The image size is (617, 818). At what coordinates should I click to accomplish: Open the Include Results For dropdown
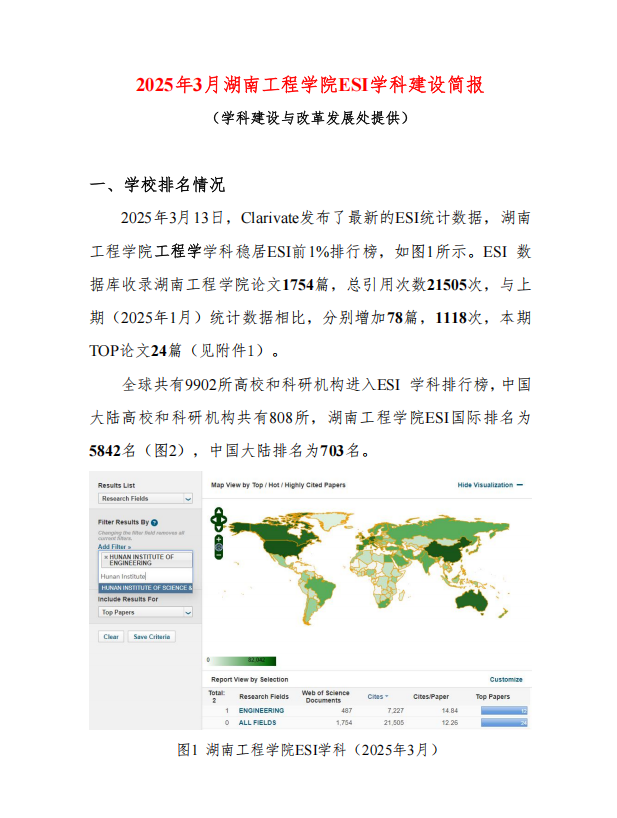[145, 611]
